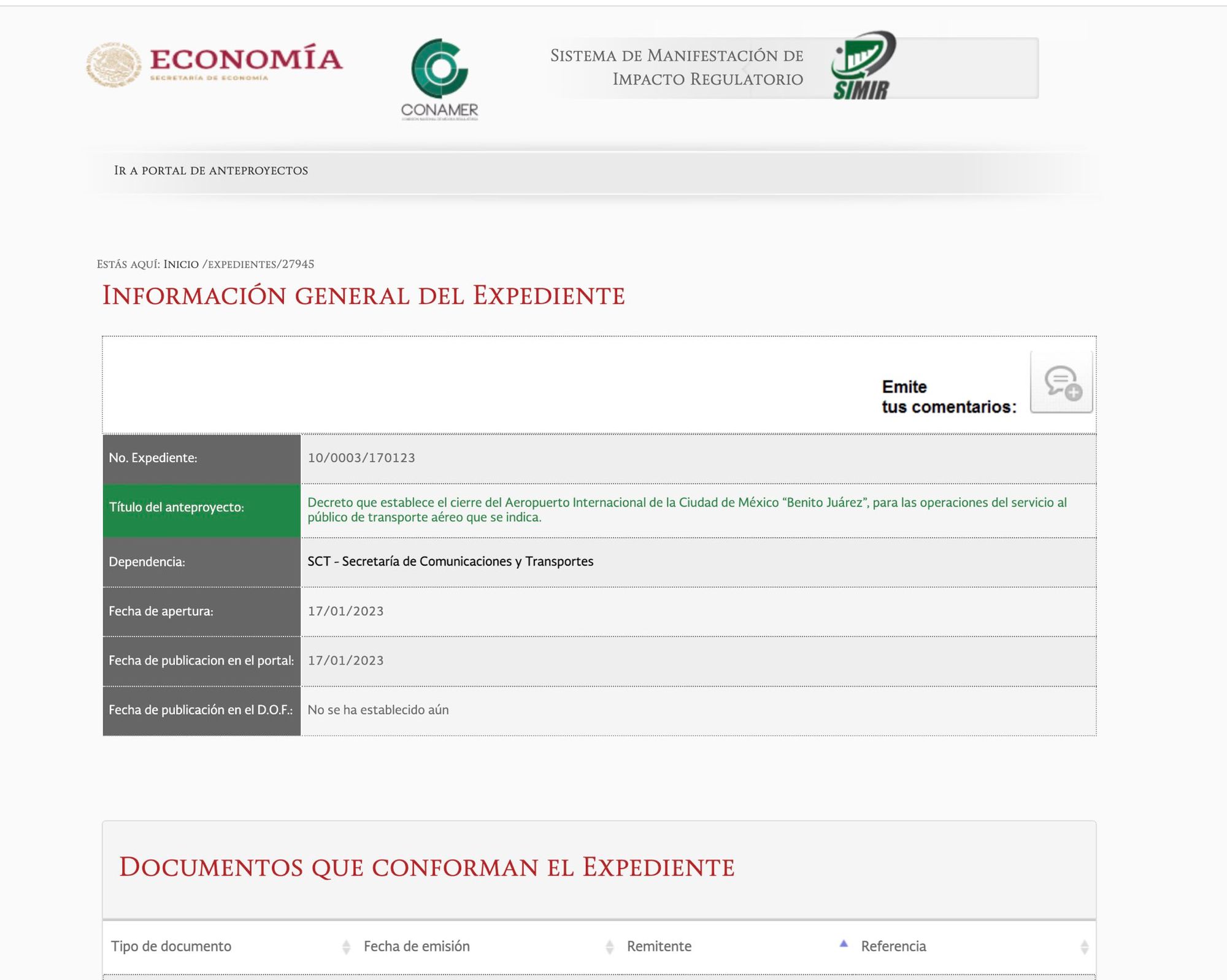The height and width of the screenshot is (980, 1227).
Task: Click the Economía government logo
Action: [x=214, y=64]
